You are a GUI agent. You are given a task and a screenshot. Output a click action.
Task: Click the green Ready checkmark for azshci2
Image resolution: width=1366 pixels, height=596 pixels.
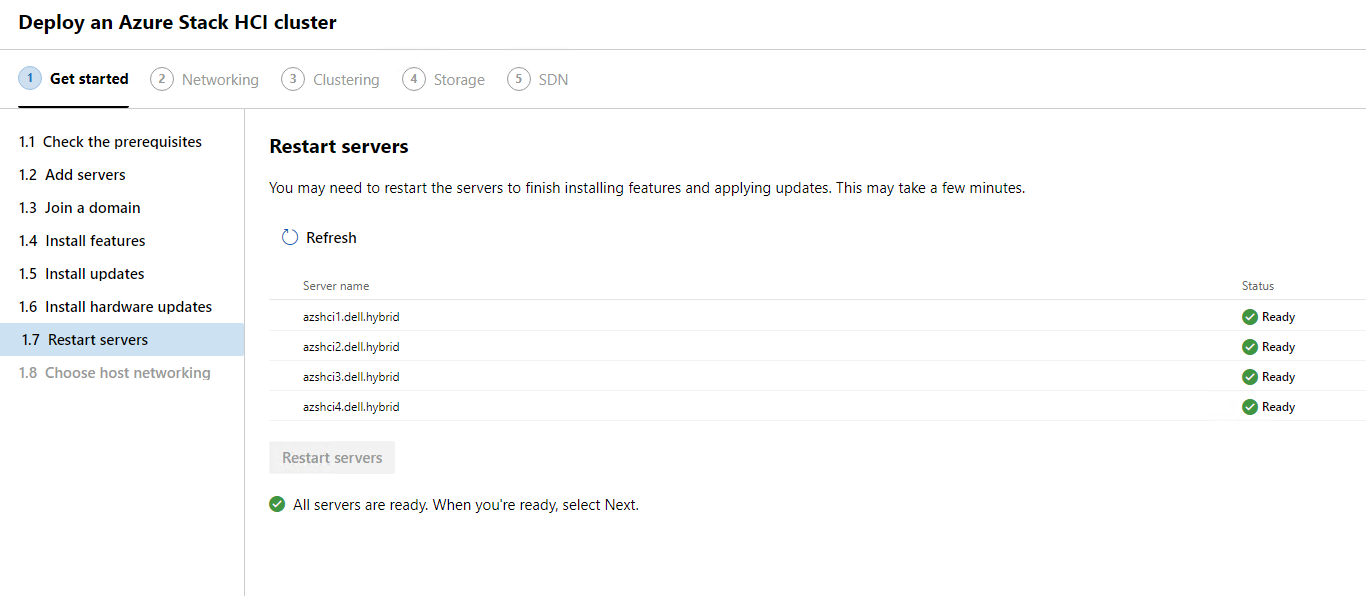[x=1249, y=347]
